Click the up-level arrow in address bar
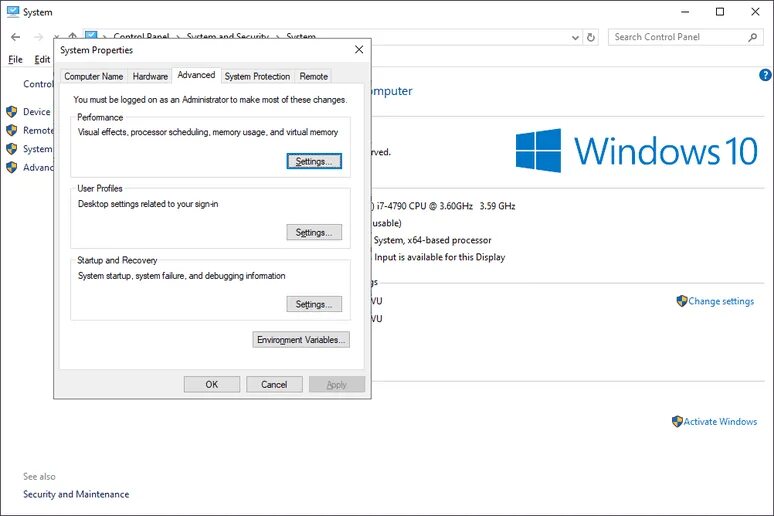Image resolution: width=774 pixels, height=516 pixels. 73,37
